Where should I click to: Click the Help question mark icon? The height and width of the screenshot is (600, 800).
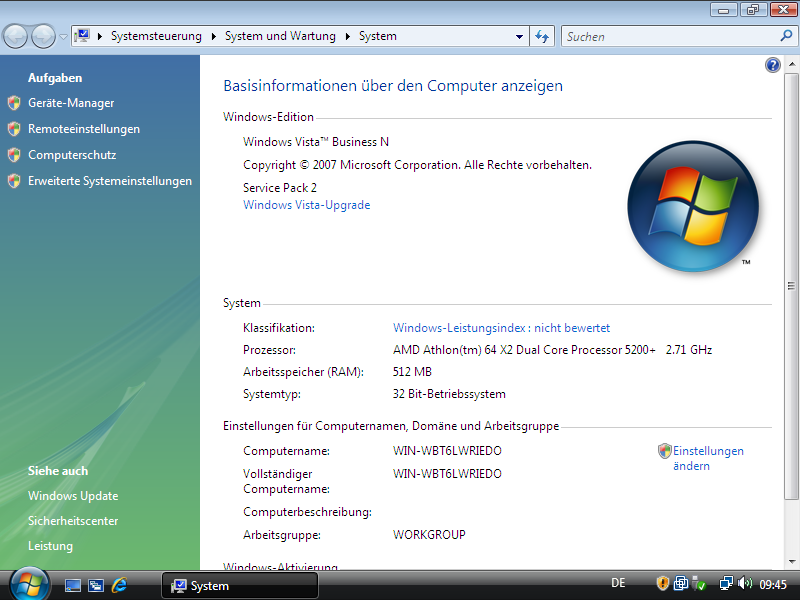click(772, 64)
